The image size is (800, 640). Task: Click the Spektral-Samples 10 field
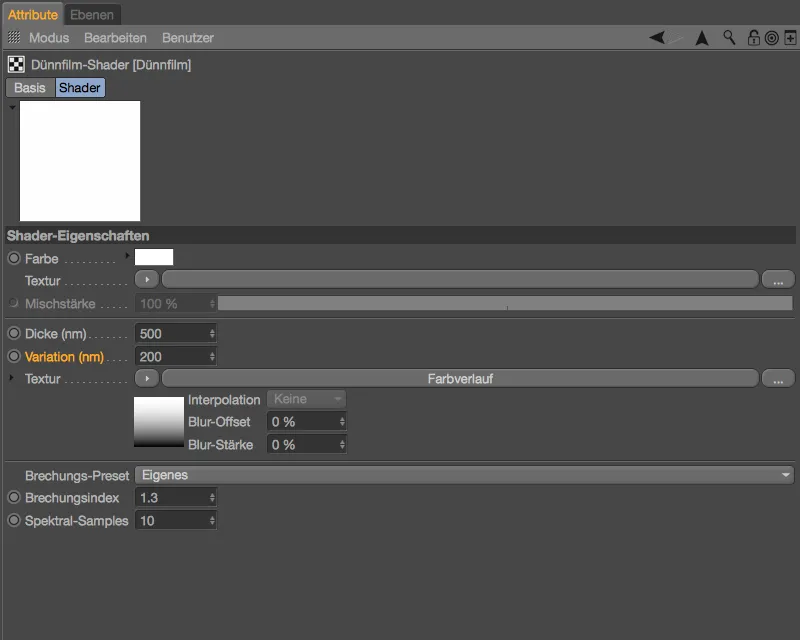click(176, 521)
